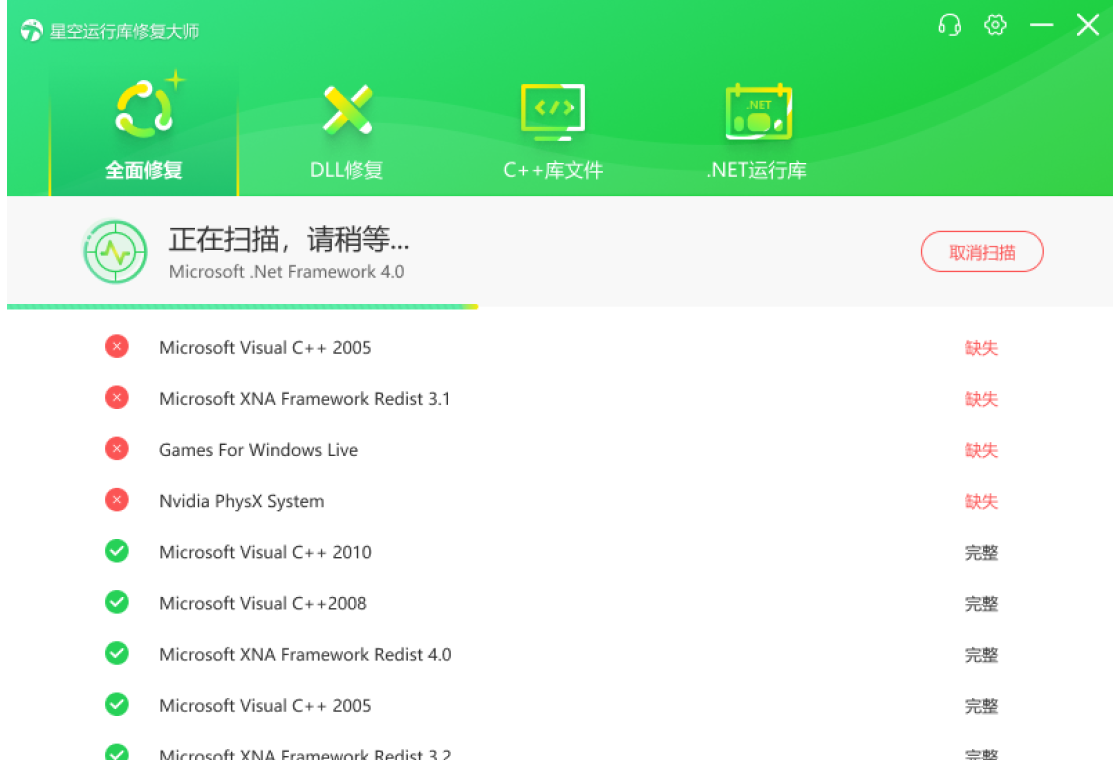Click 缺失 status of Games For Windows Live
The height and width of the screenshot is (760, 1120).
(x=981, y=450)
